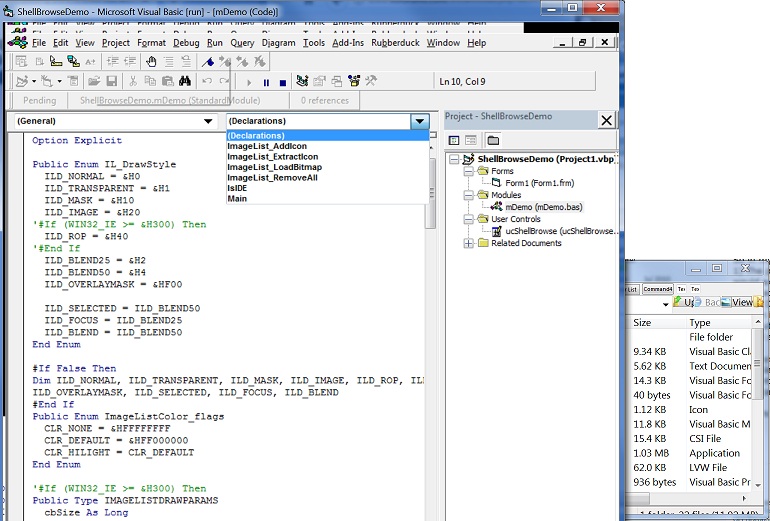Viewport: 770px width, 521px height.
Task: Click the Indent toolbar icon
Action: (113, 62)
